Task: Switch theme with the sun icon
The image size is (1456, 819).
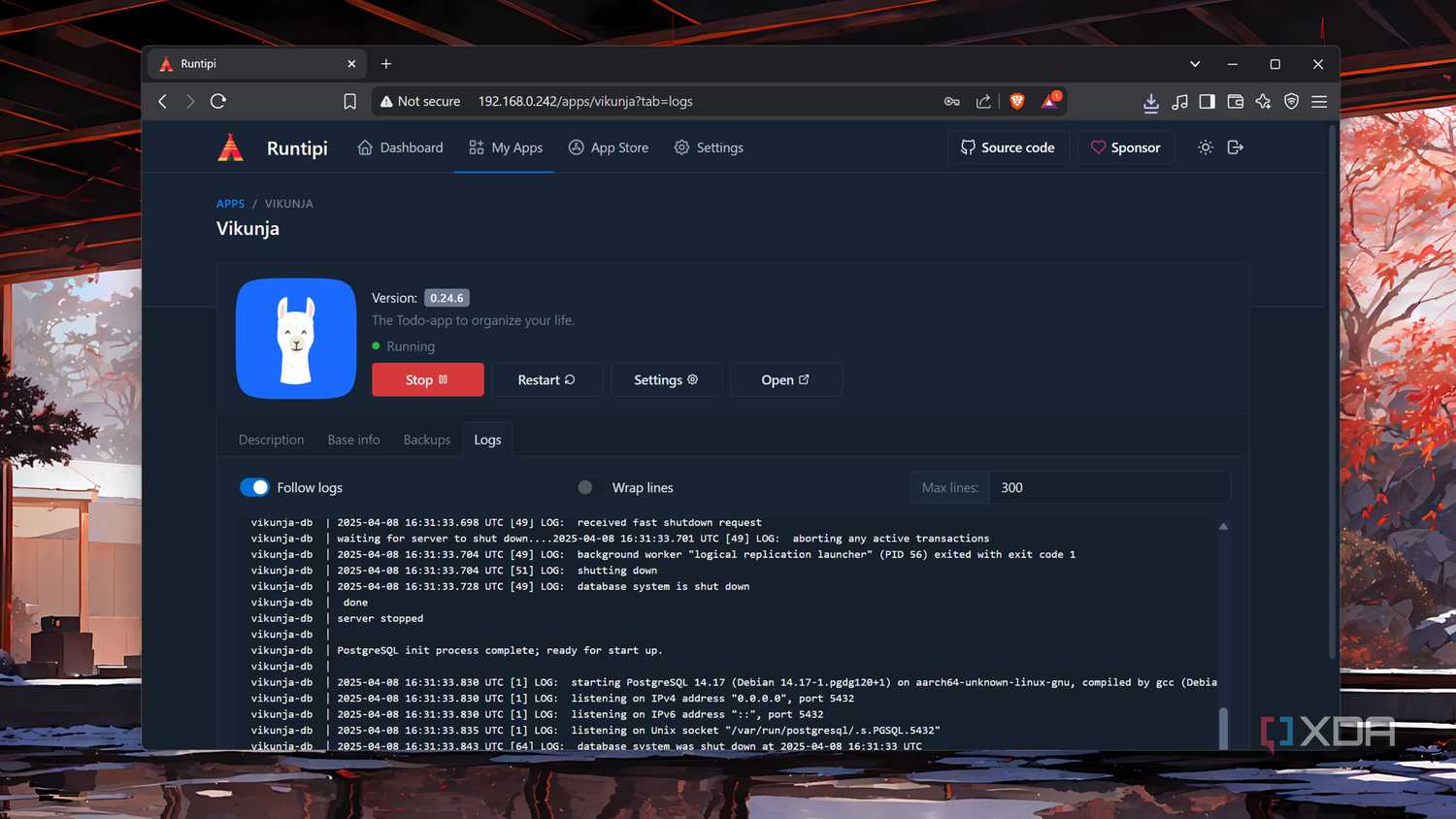Action: pyautogui.click(x=1206, y=147)
